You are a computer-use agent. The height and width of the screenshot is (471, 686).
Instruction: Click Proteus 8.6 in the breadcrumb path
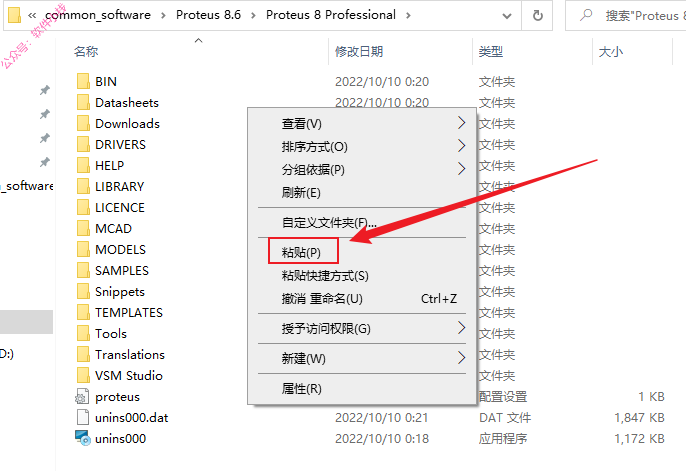tap(208, 15)
